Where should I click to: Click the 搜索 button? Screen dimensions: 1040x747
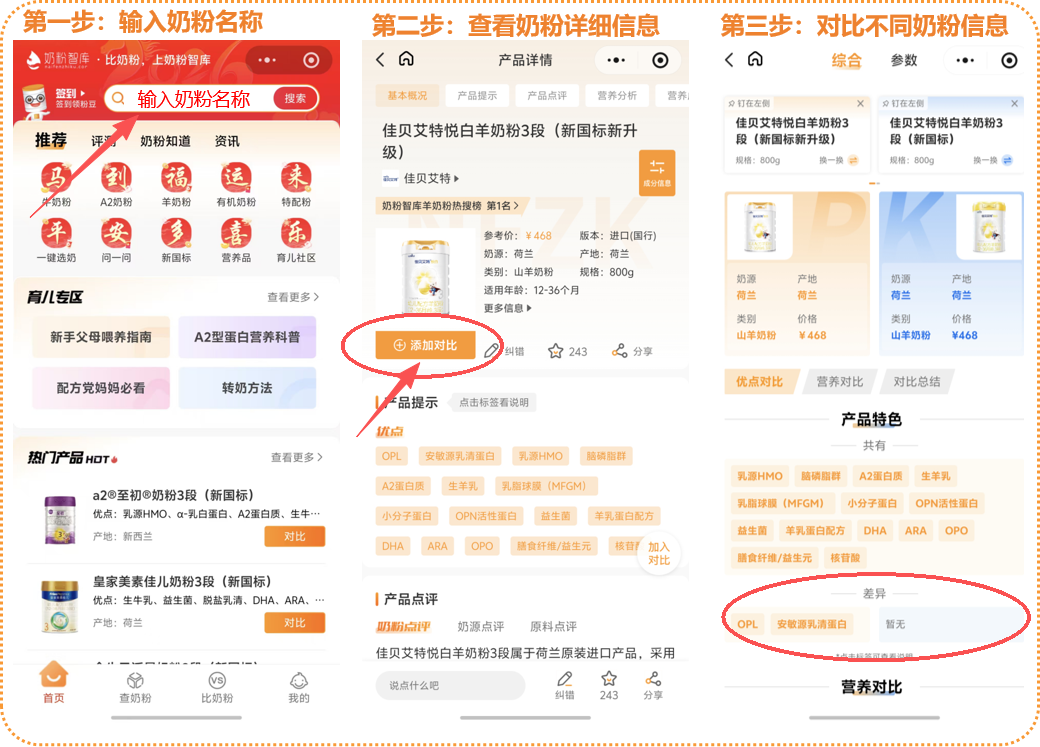pyautogui.click(x=295, y=98)
